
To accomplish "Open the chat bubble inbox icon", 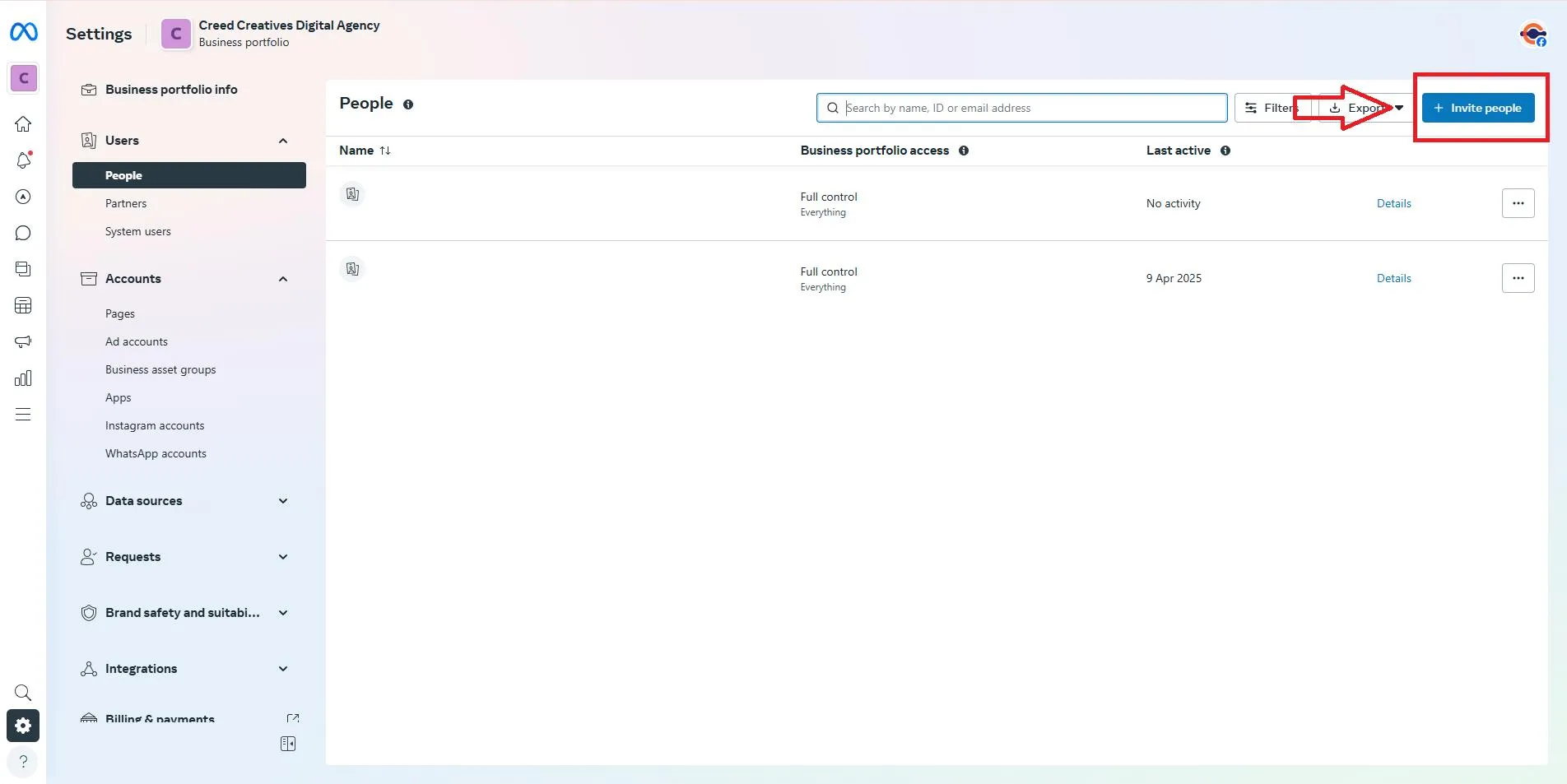I will pyautogui.click(x=23, y=233).
